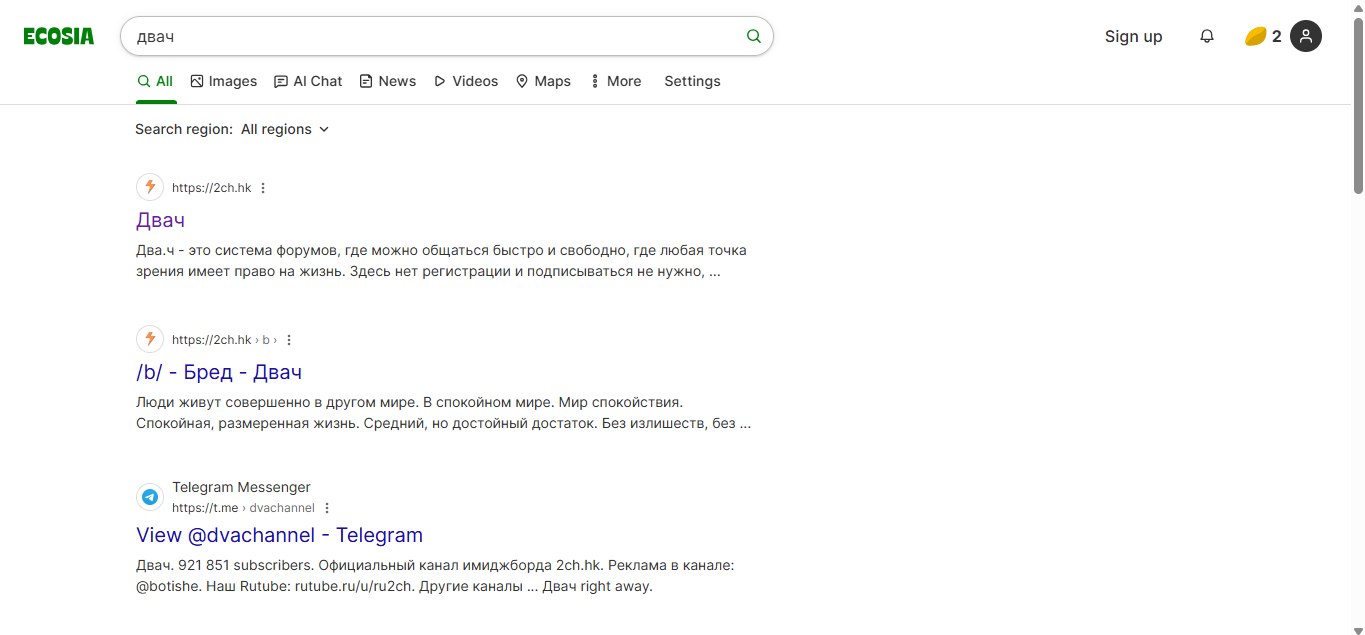Click the snippet starting "Два.ч - это система"
1365x635 pixels.
coord(441,260)
